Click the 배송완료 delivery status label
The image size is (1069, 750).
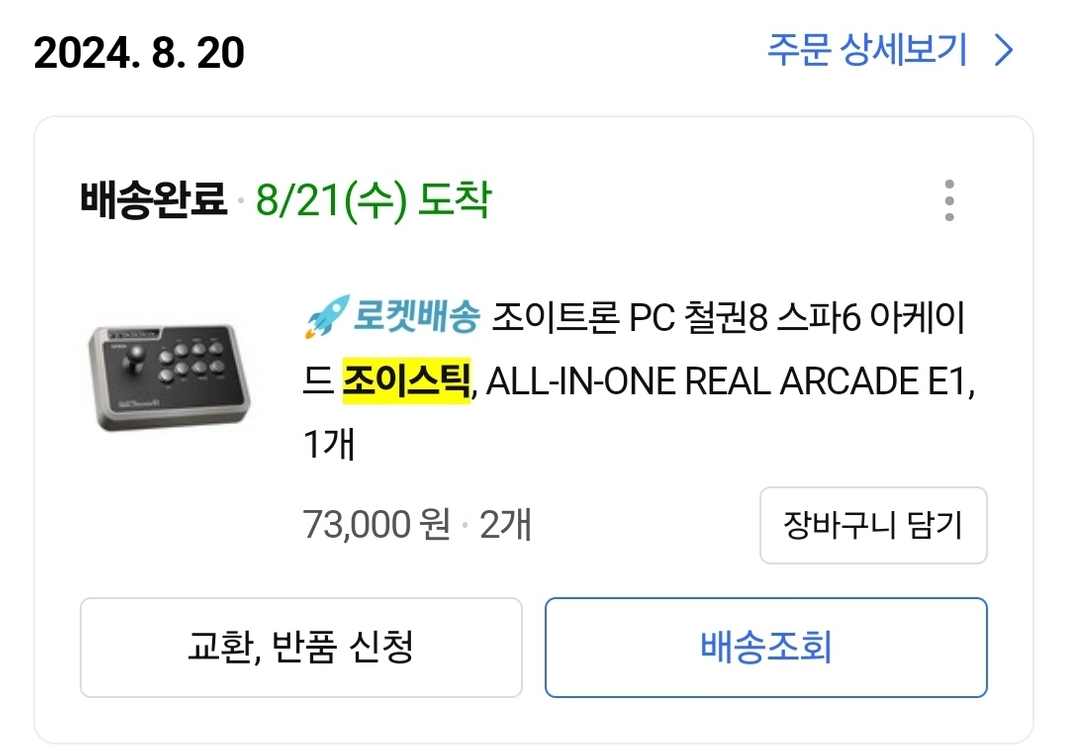click(153, 200)
